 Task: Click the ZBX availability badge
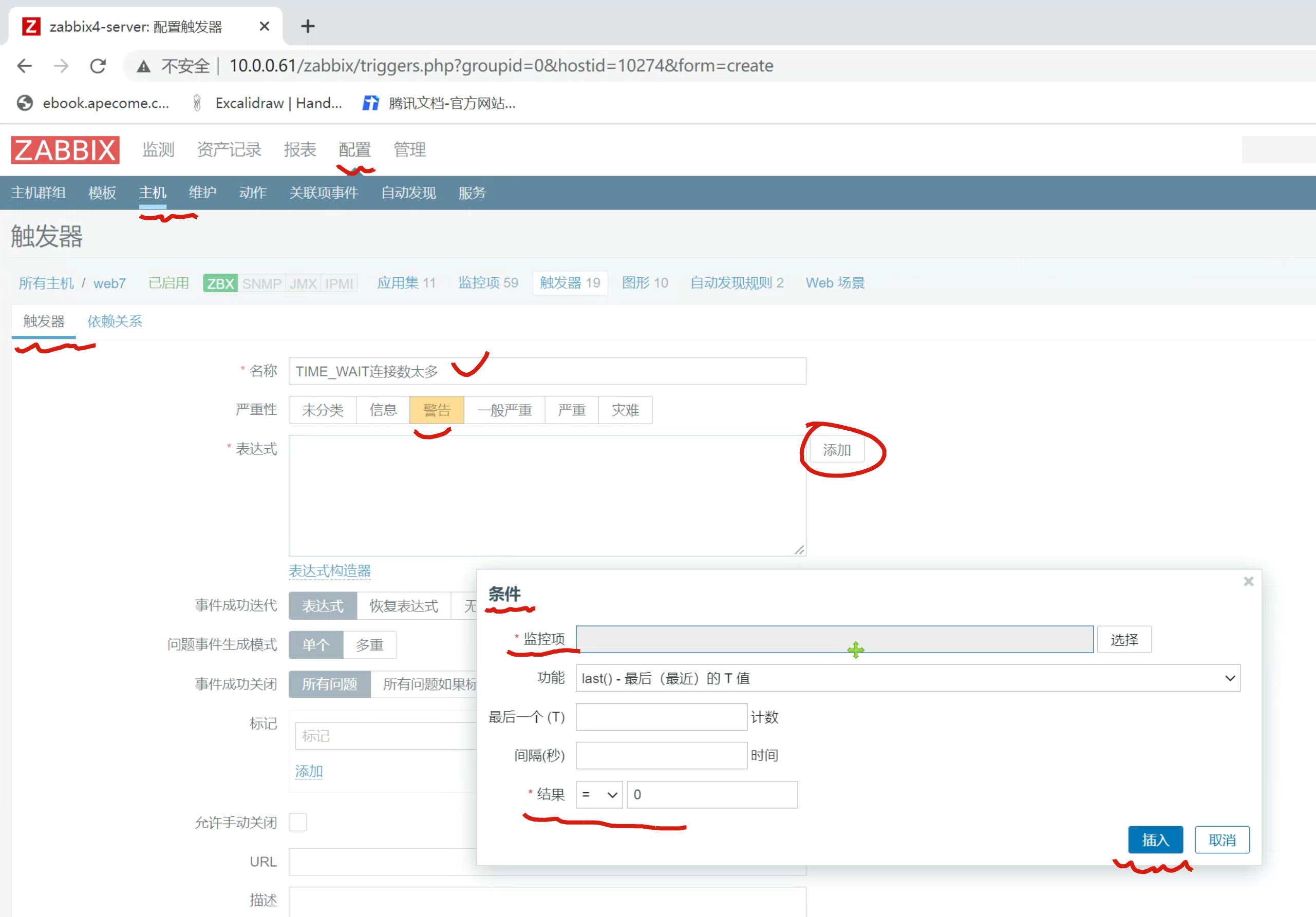[220, 283]
